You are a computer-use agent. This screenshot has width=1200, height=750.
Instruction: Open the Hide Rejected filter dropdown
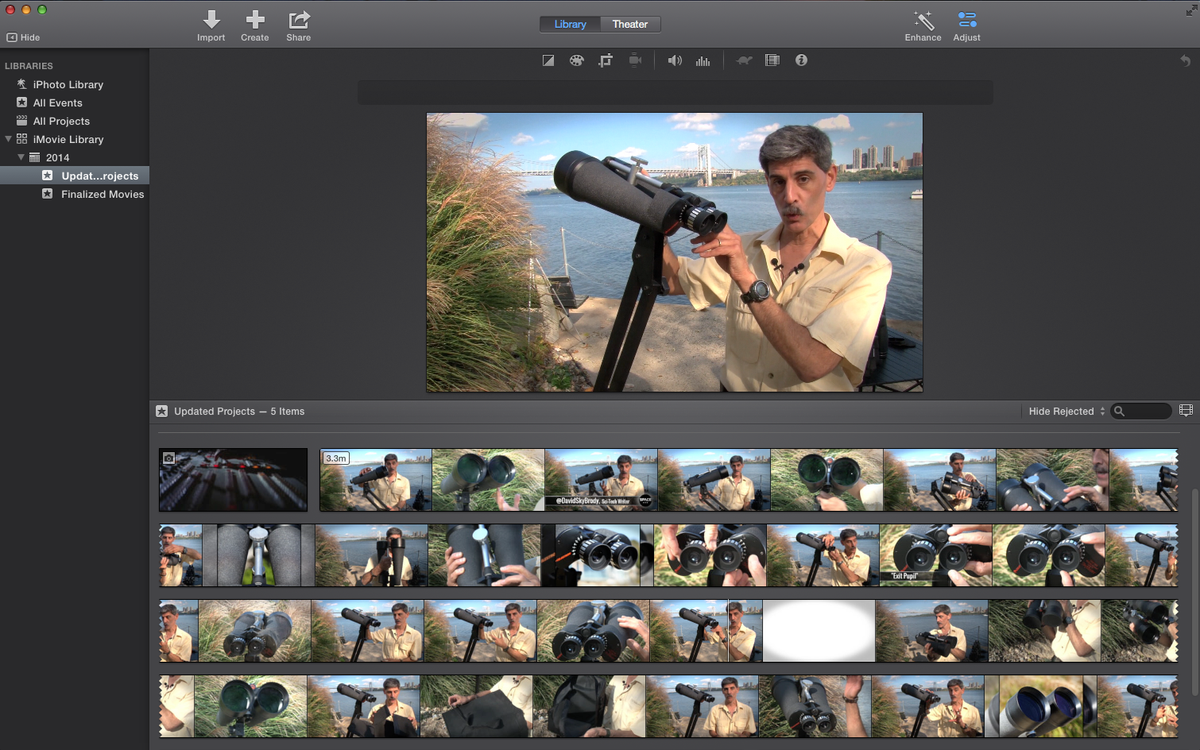1063,410
